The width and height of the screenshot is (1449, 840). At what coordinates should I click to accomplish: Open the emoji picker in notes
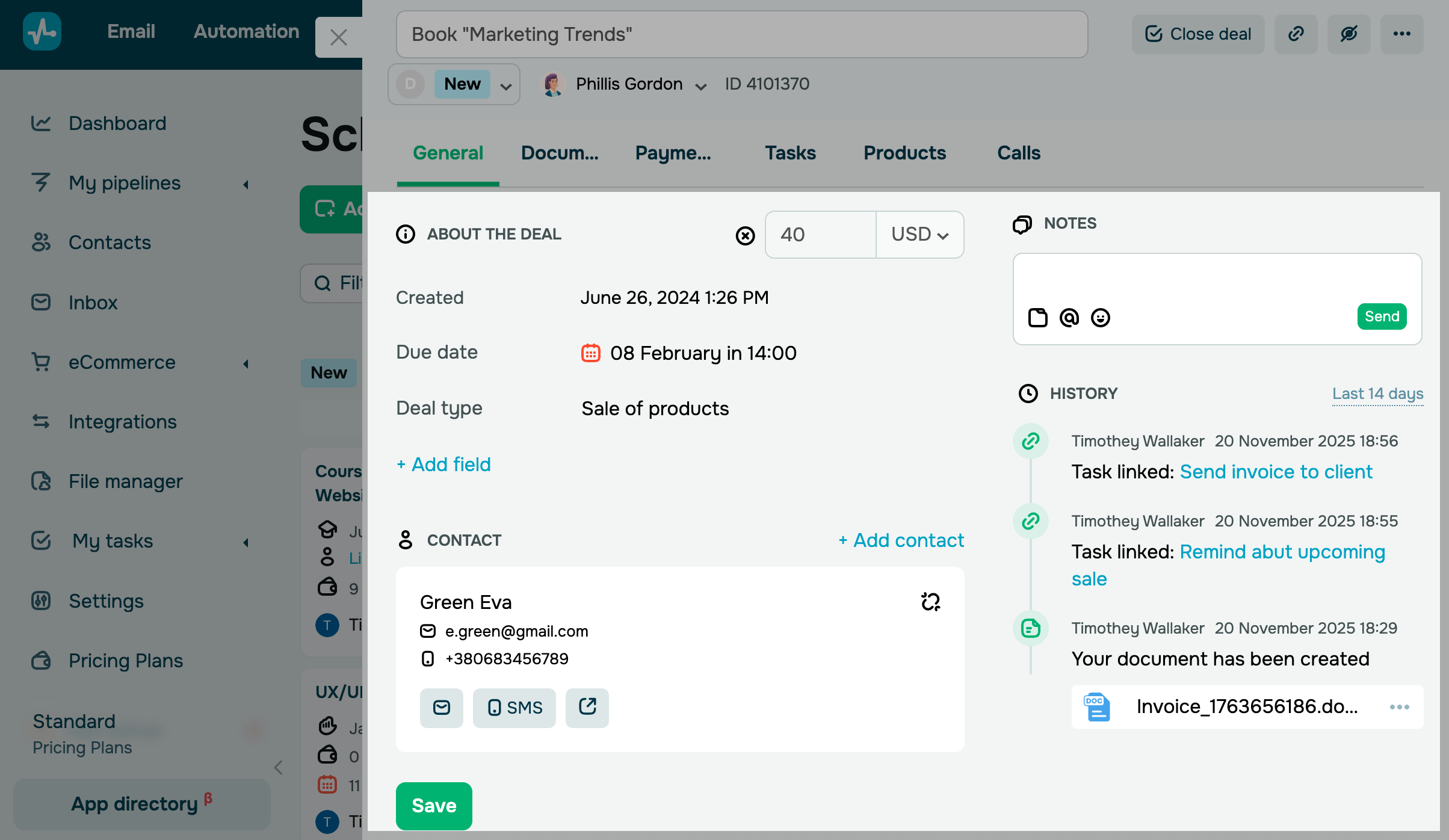pyautogui.click(x=1101, y=317)
